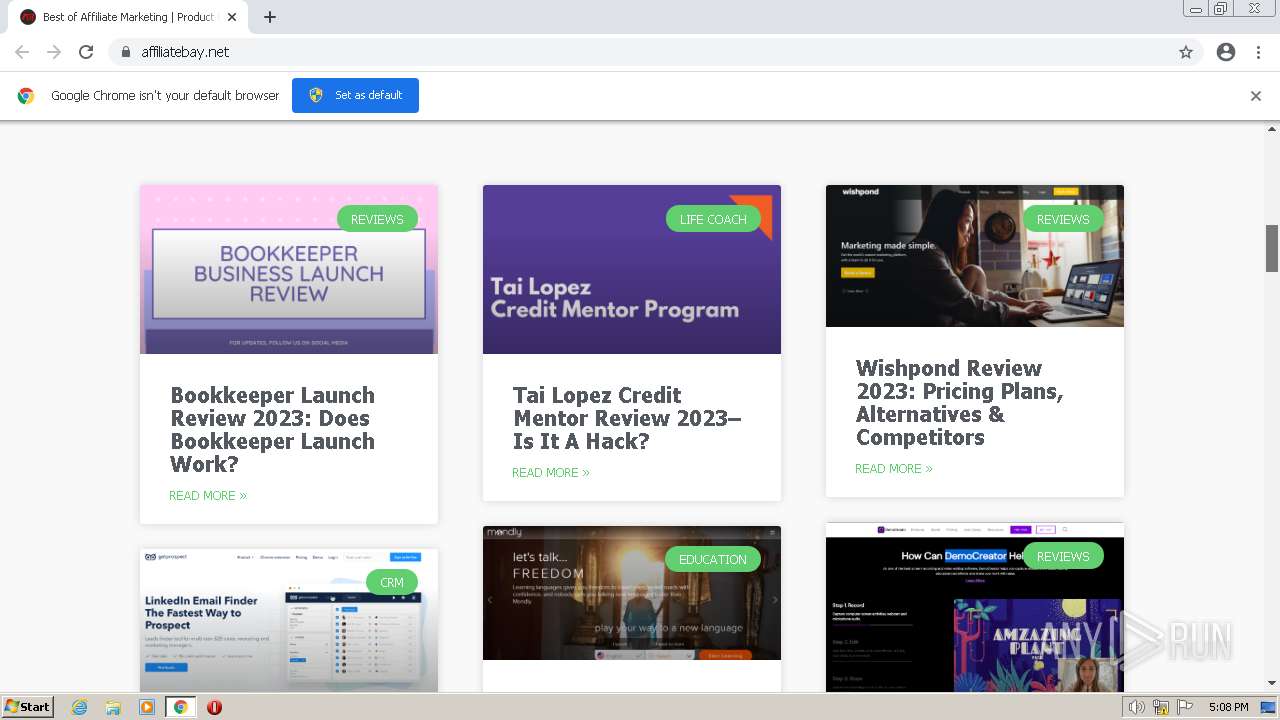Open a new browser tab
Image resolution: width=1280 pixels, height=720 pixels.
coord(270,17)
